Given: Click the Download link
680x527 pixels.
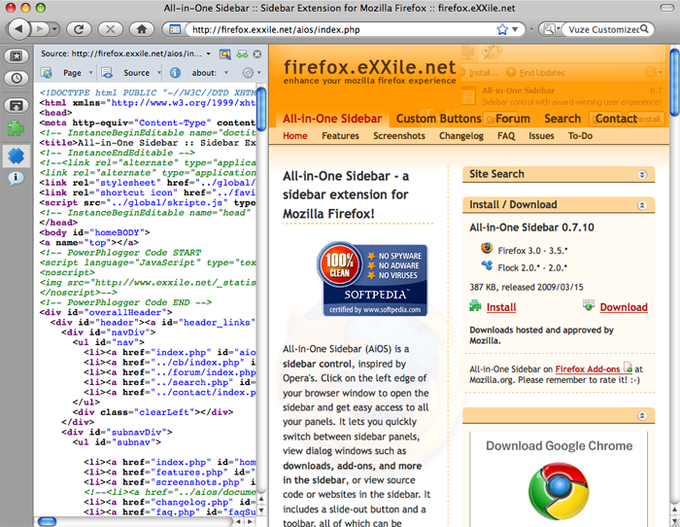Looking at the screenshot, I should [624, 307].
